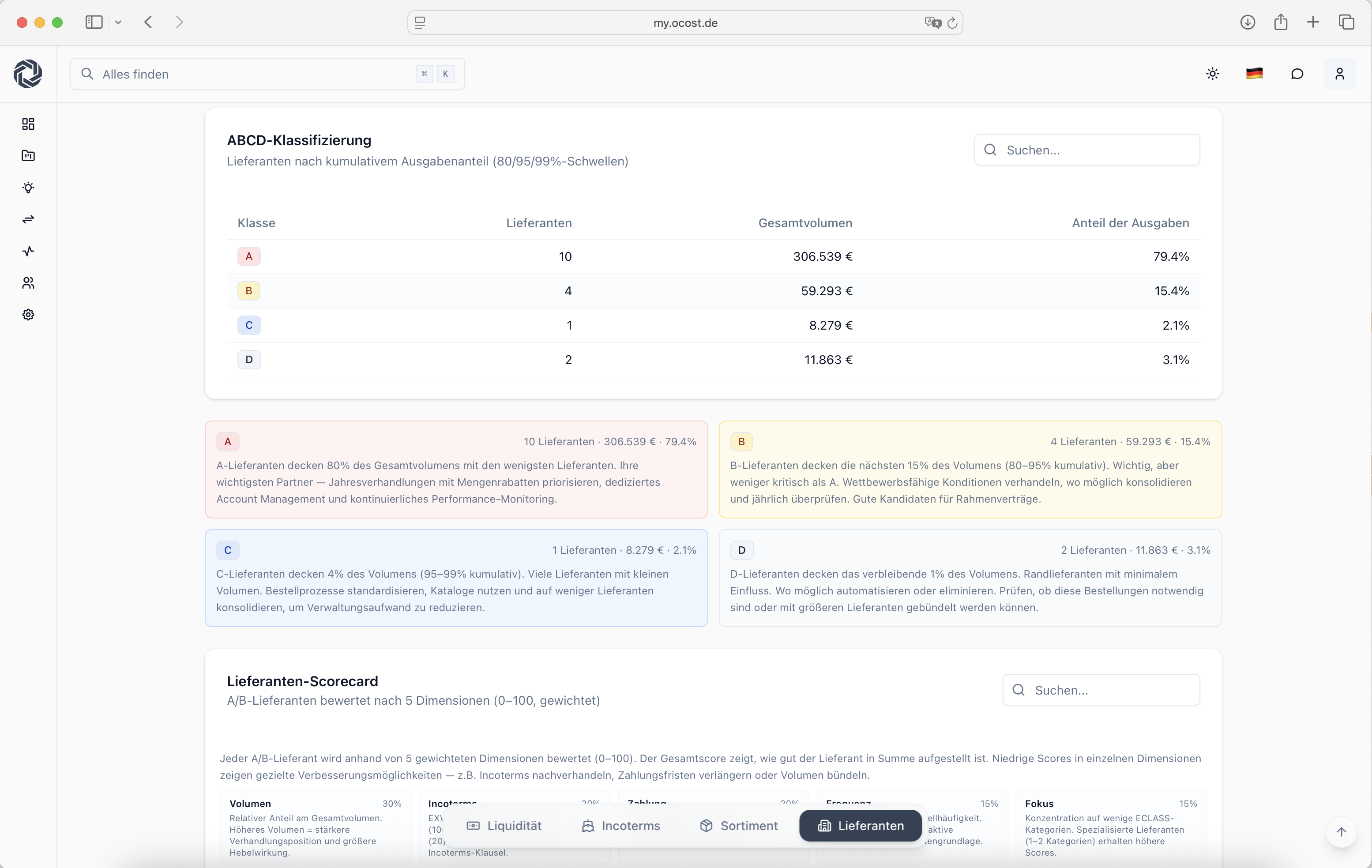This screenshot has height=868, width=1372.
Task: Click the 11.863 € value in table
Action: (828, 360)
